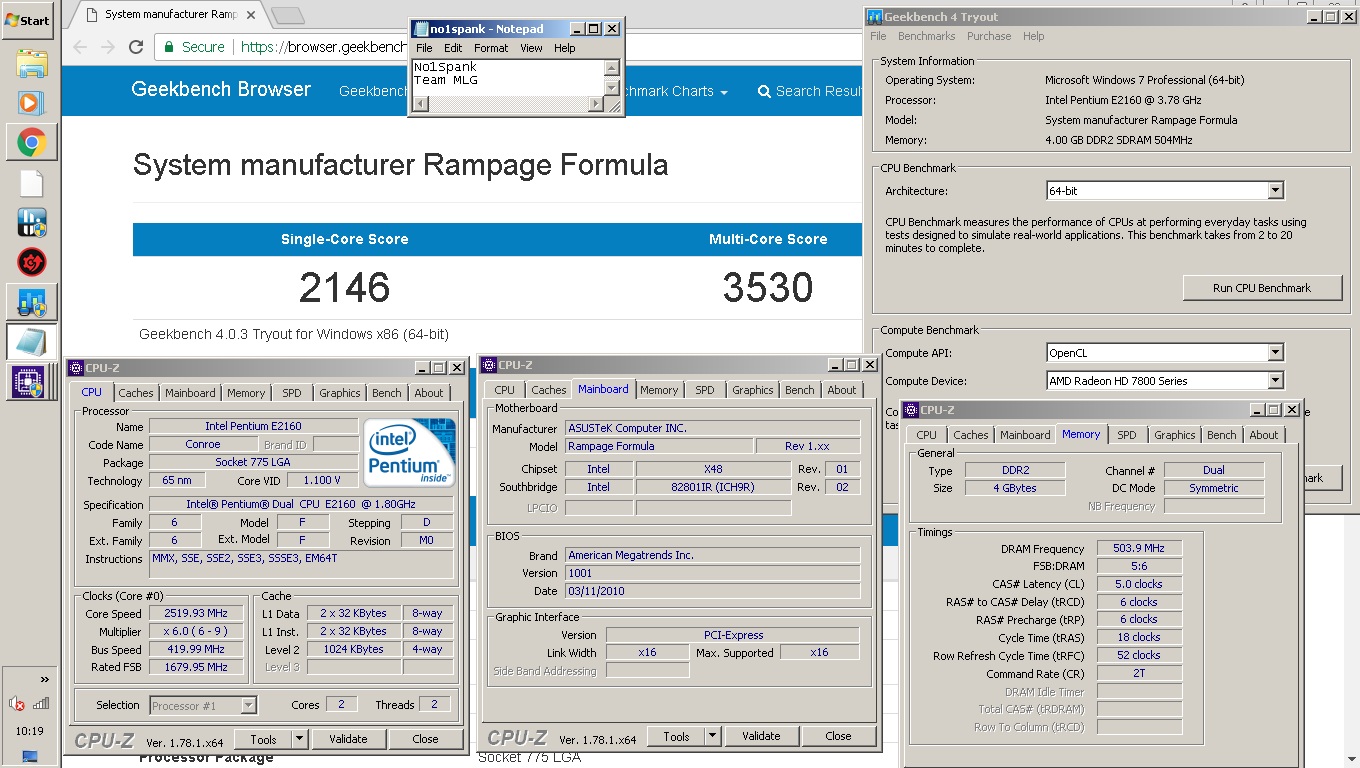Click Notepad horizontal scrollbar right arrow
1360x768 pixels.
(597, 104)
